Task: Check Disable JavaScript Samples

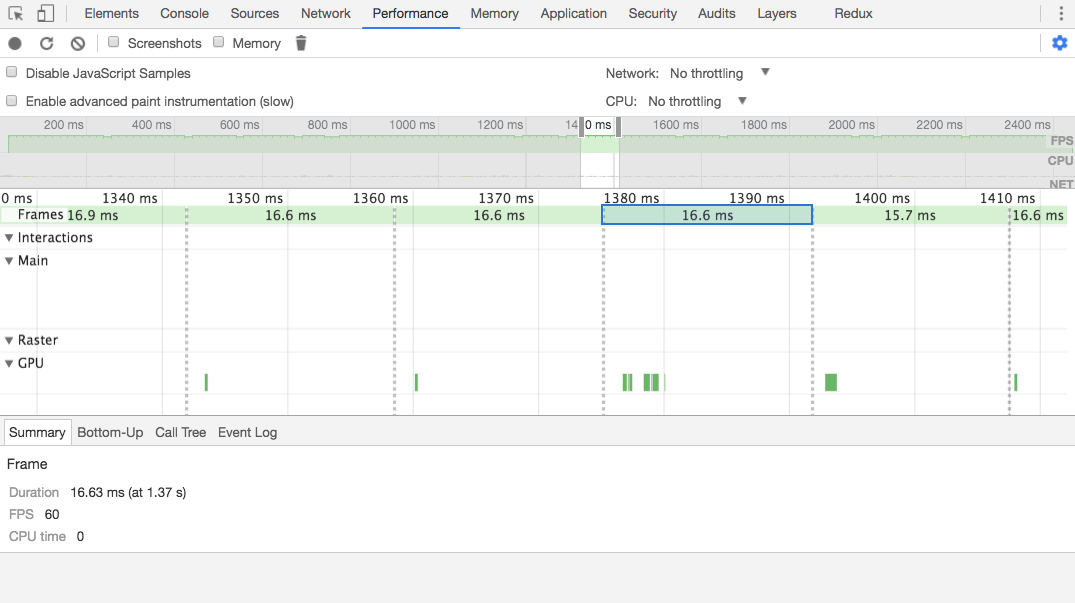Action: pos(12,72)
